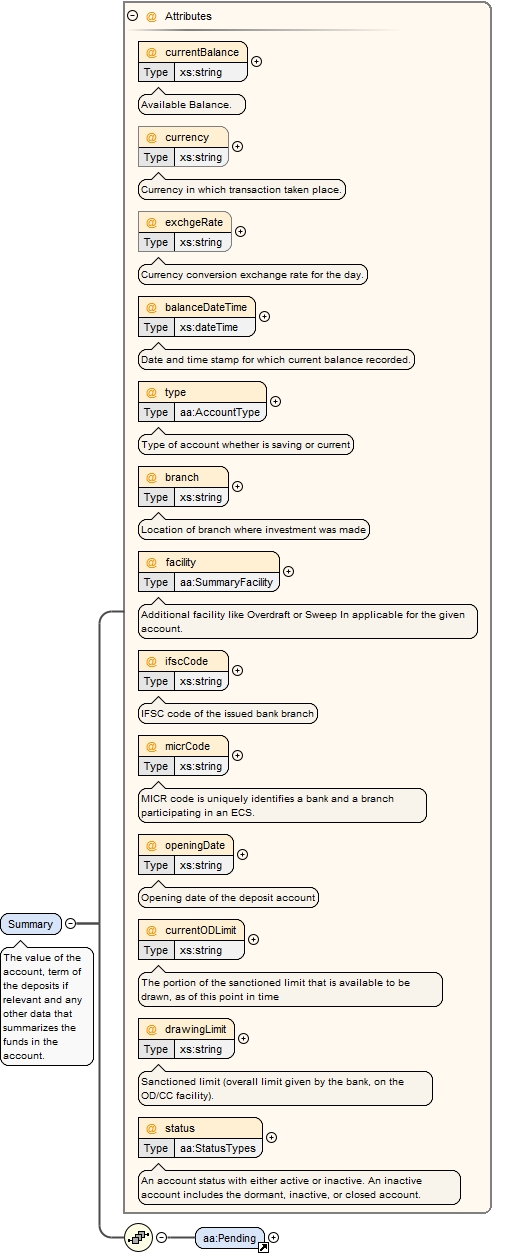This screenshot has width=509, height=1257.
Task: Expand balanceDateTime attribute
Action: (264, 317)
